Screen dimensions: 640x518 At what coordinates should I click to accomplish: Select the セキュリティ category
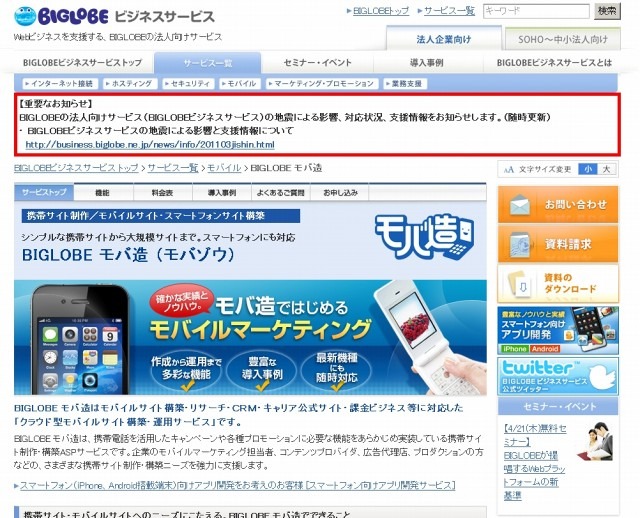pyautogui.click(x=188, y=84)
